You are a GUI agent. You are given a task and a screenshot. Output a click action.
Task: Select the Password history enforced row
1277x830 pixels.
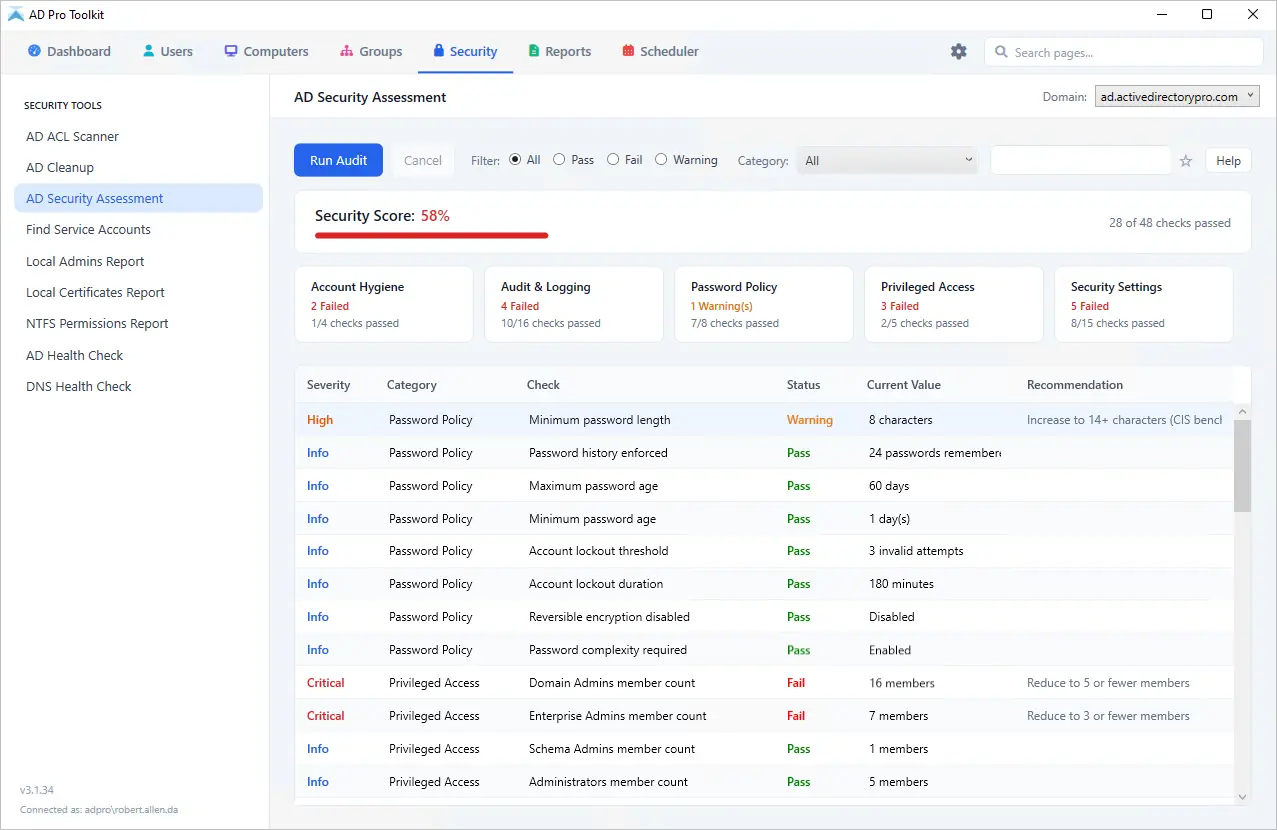pos(764,453)
